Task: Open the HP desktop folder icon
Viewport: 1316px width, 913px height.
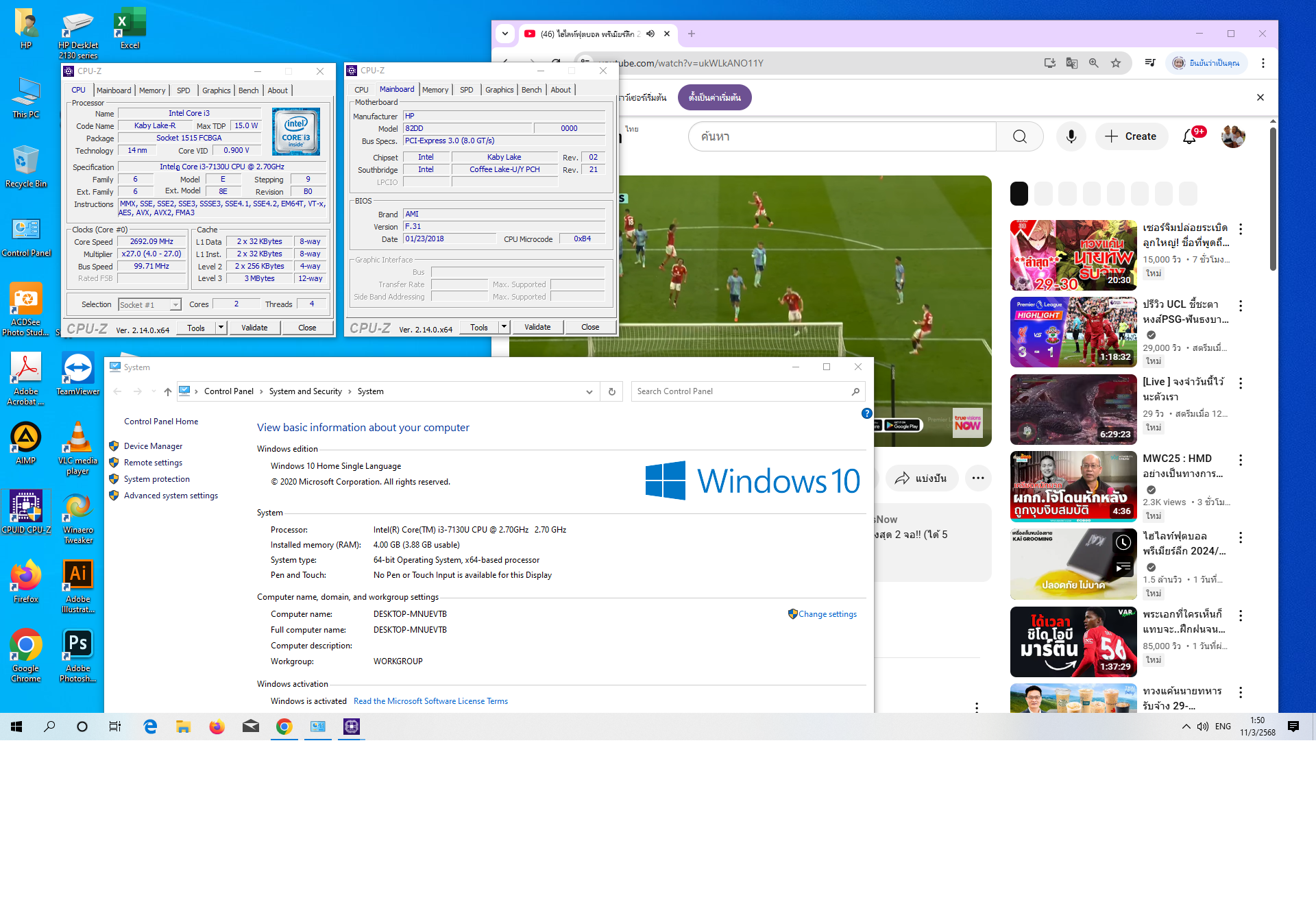Action: tap(26, 28)
